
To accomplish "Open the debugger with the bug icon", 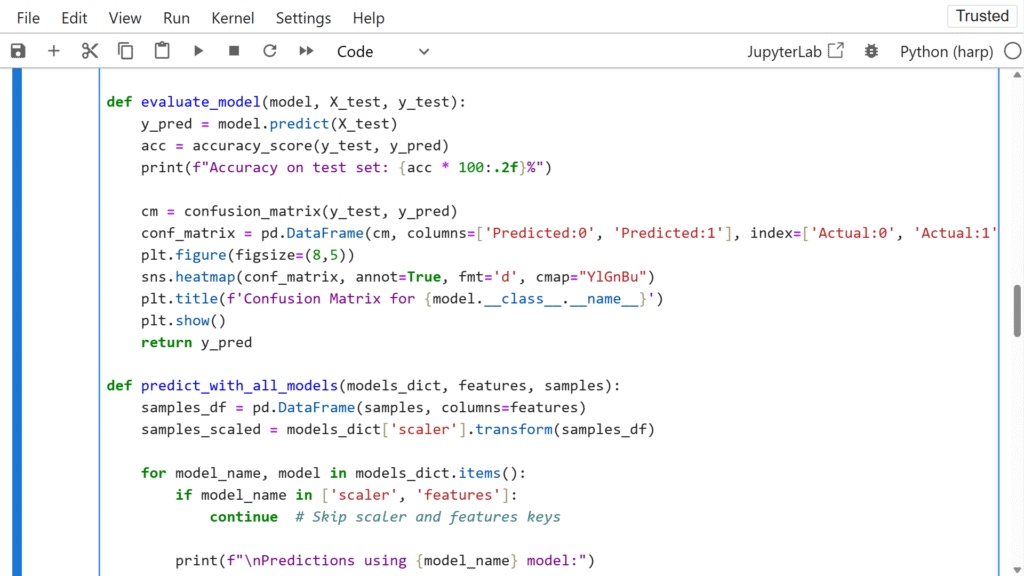I will [871, 50].
